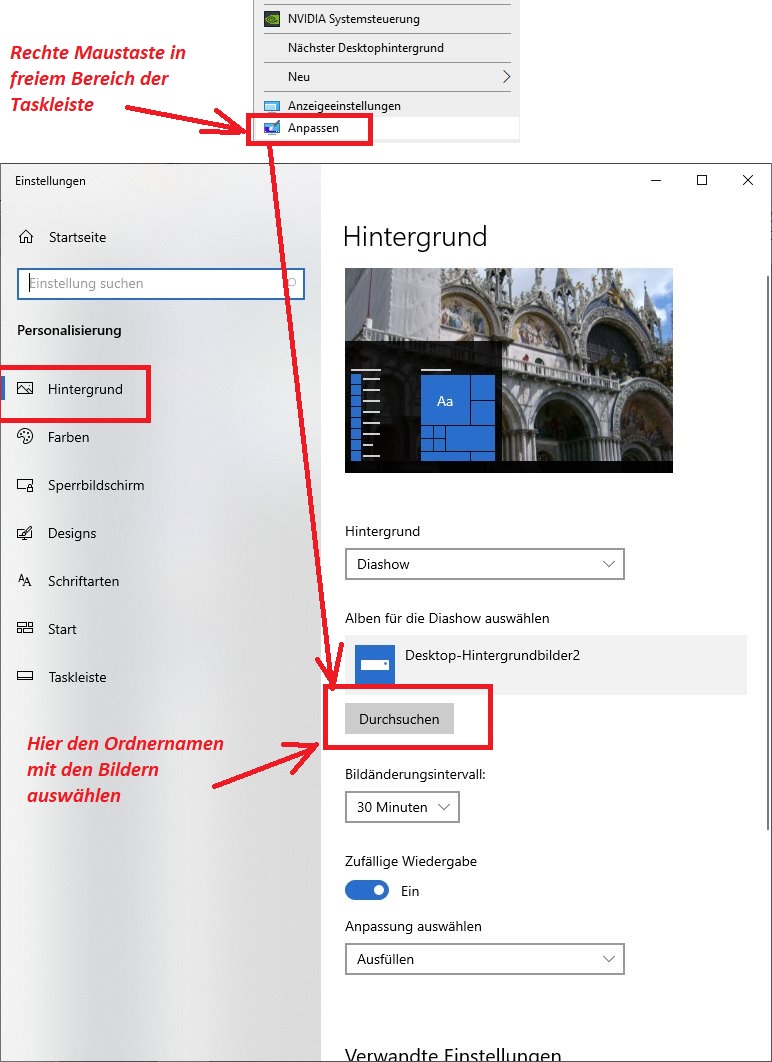The image size is (772, 1062).
Task: Open the Neu context menu item
Action: 386,77
